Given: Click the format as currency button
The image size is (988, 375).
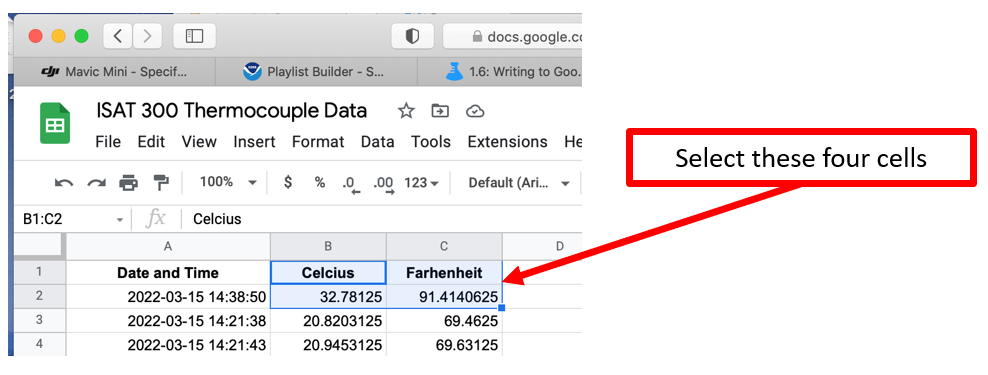Looking at the screenshot, I should point(288,183).
